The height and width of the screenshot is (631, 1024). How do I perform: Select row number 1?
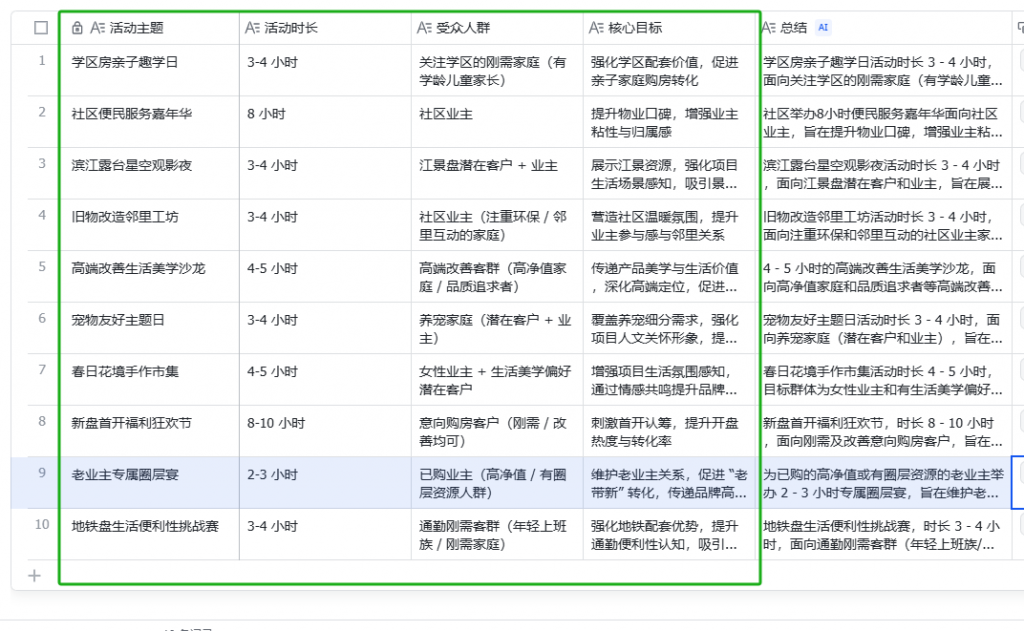coord(42,61)
